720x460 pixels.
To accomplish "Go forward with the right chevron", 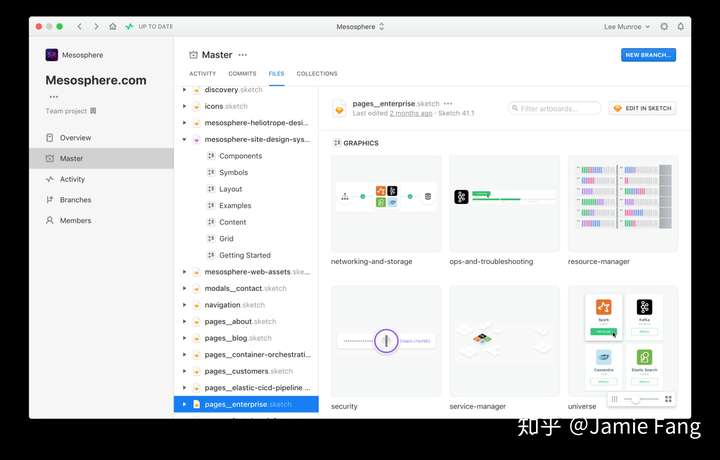I will coord(96,27).
